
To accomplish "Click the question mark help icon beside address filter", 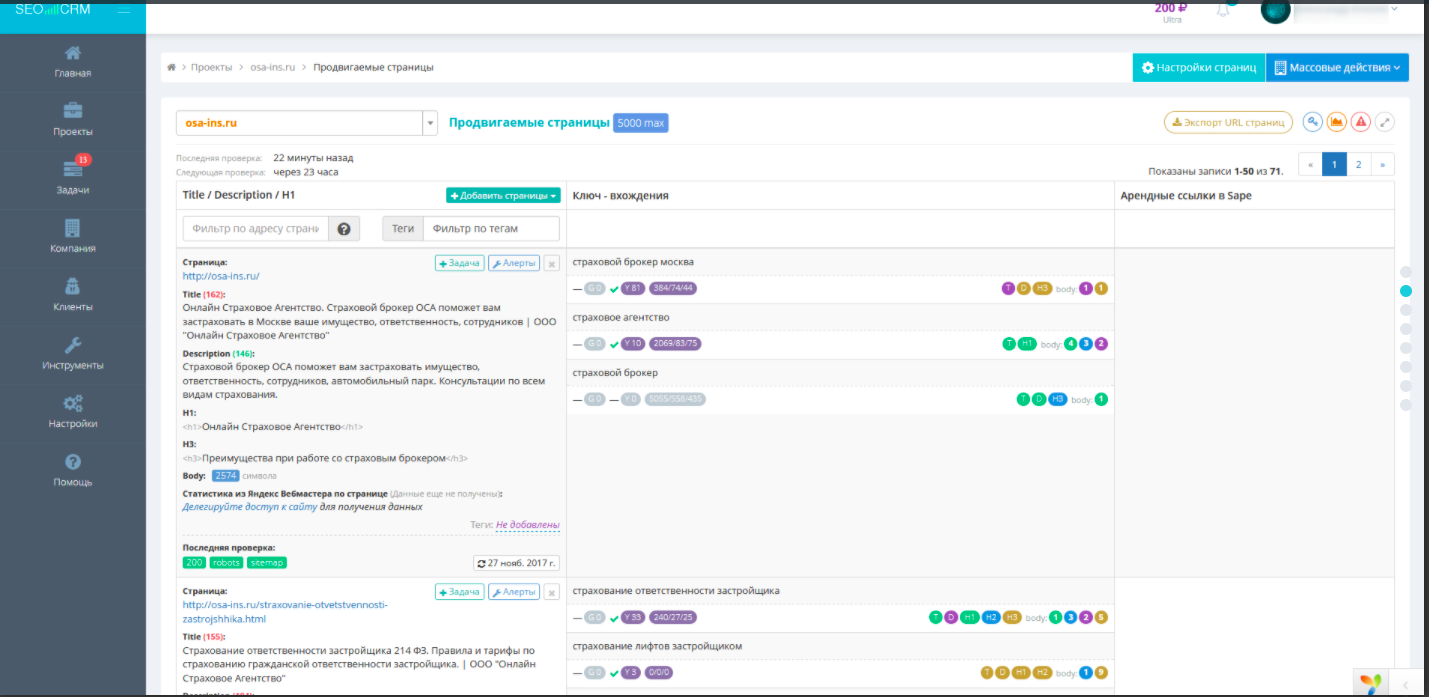I will pos(343,229).
